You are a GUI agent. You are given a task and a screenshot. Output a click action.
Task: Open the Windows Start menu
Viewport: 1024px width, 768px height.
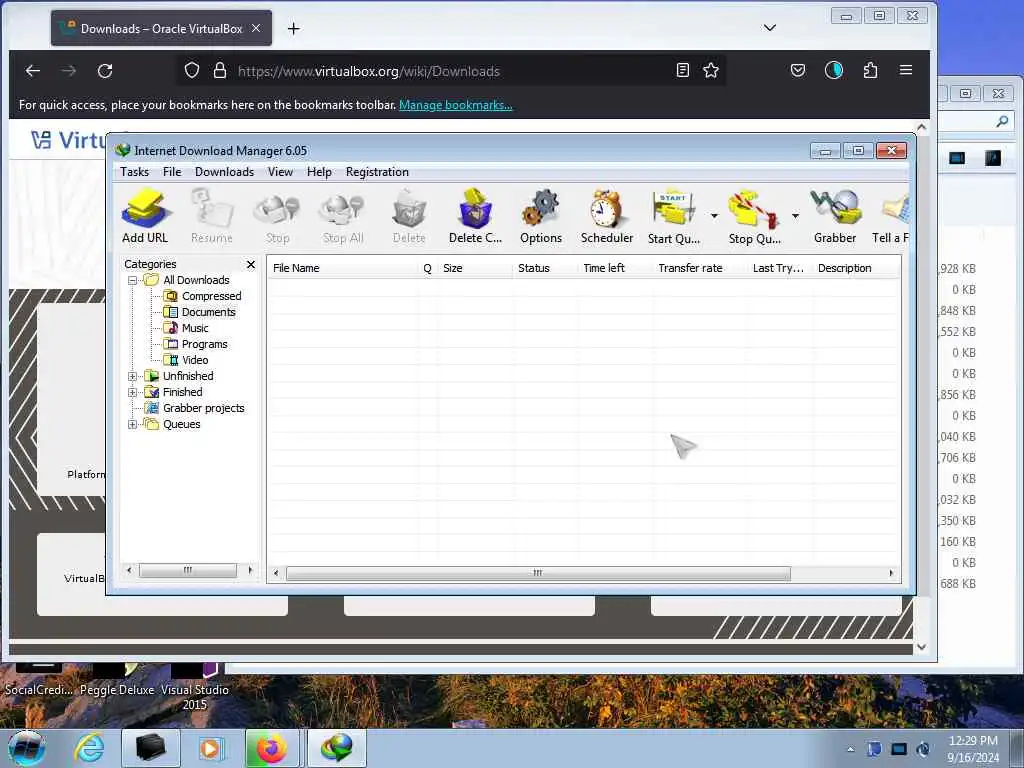pos(26,748)
